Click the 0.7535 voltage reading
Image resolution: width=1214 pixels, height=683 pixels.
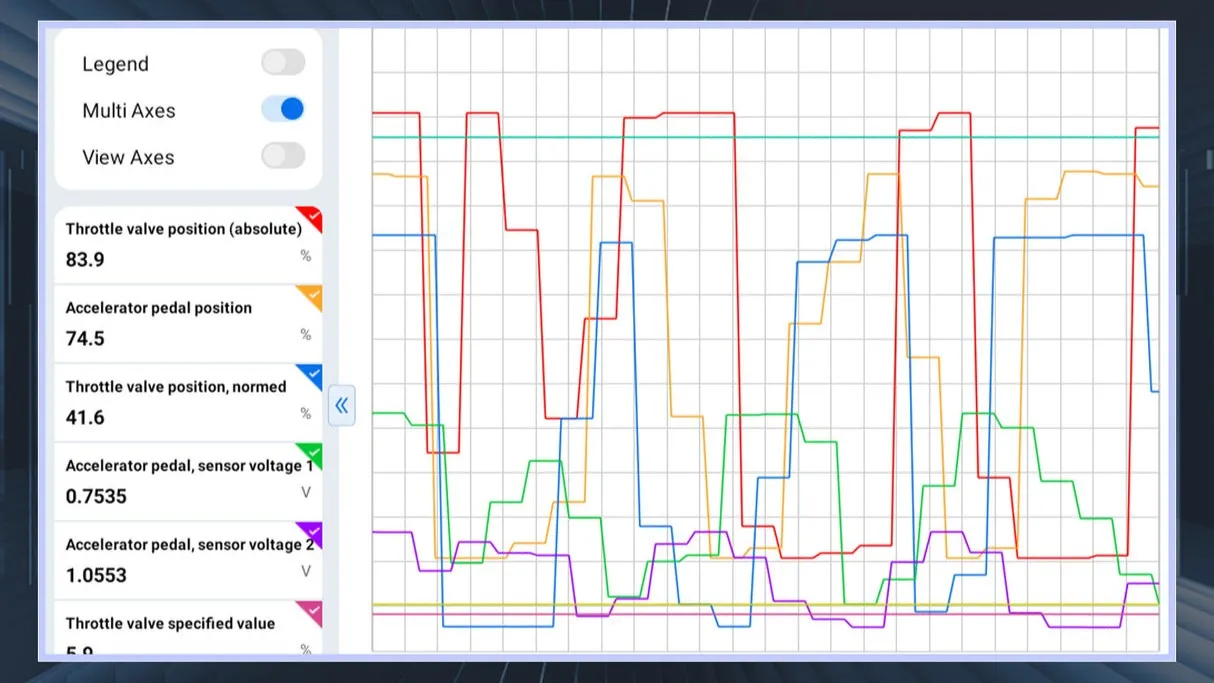point(96,497)
